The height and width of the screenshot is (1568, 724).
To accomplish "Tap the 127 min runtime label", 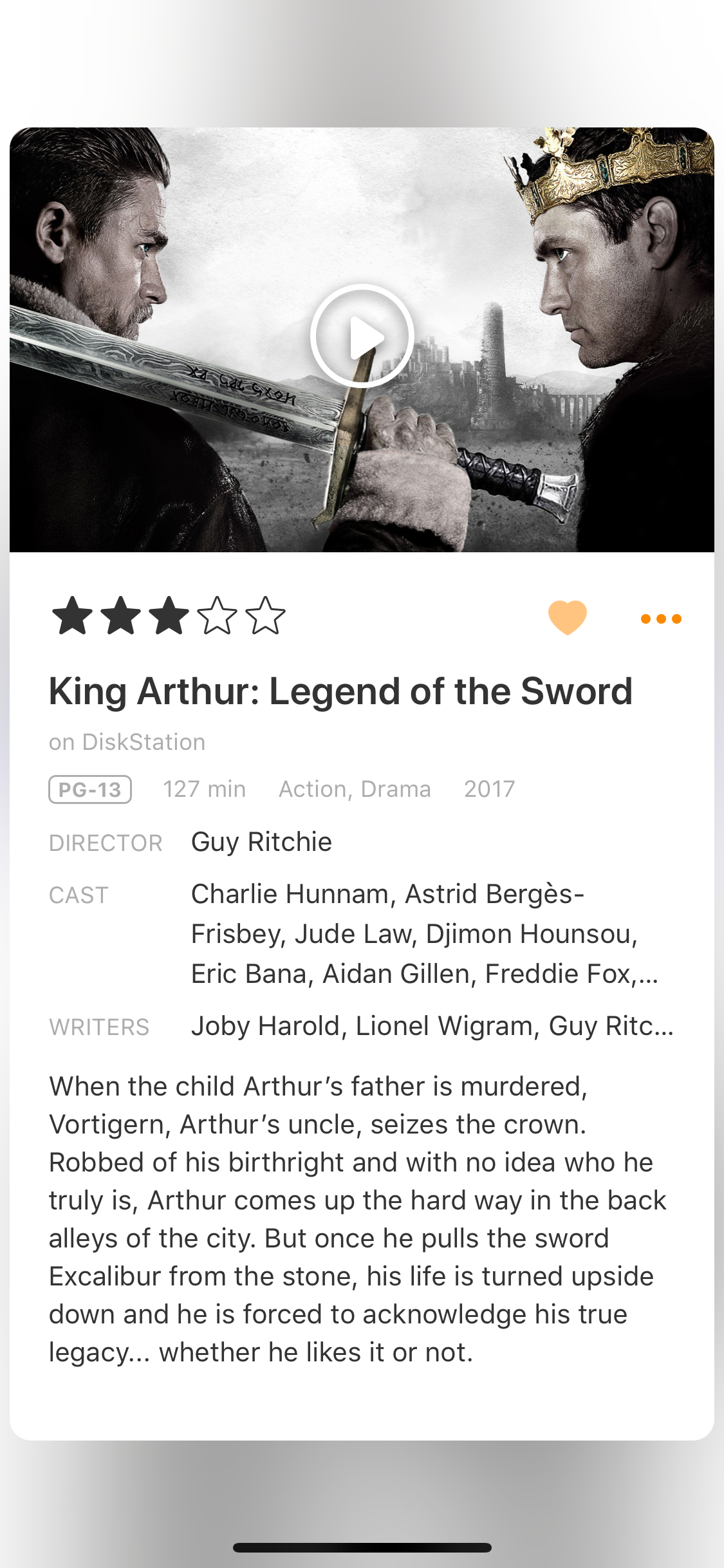I will click(x=204, y=789).
